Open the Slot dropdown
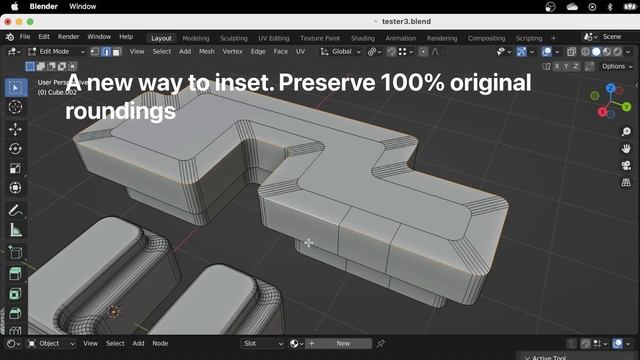Viewport: 640px width, 360px height. pos(262,344)
